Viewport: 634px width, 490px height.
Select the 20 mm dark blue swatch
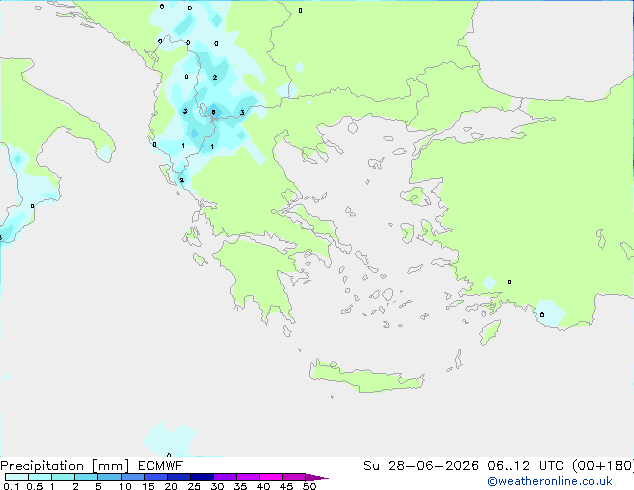(x=179, y=477)
